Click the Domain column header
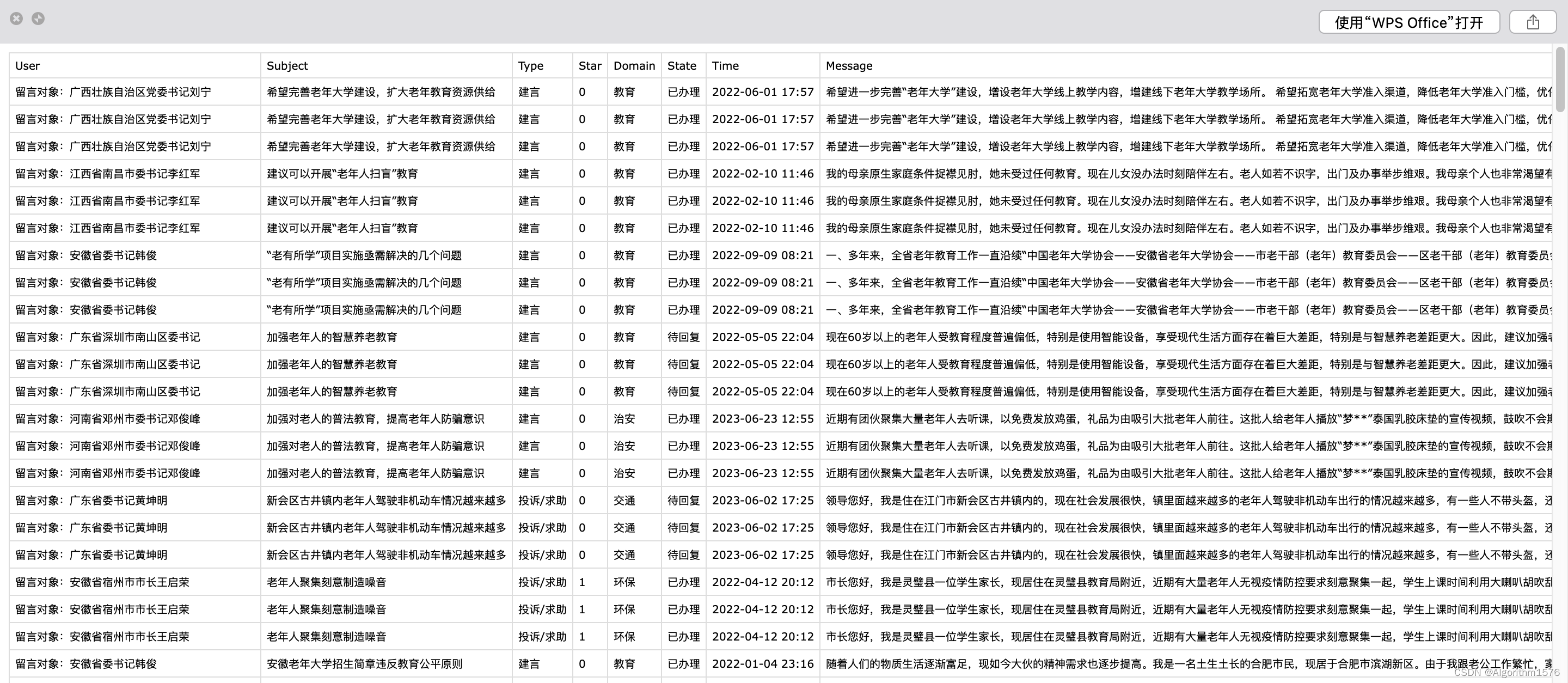The width and height of the screenshot is (1568, 683). click(x=634, y=66)
